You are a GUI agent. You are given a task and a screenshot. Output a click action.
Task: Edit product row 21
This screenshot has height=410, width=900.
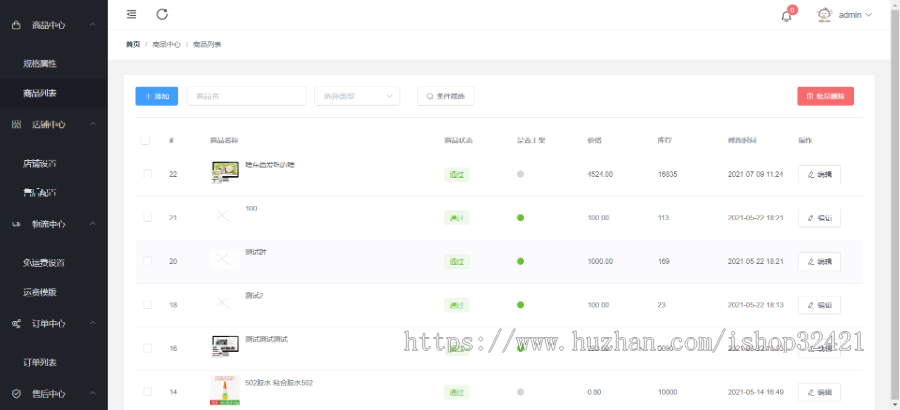point(819,218)
